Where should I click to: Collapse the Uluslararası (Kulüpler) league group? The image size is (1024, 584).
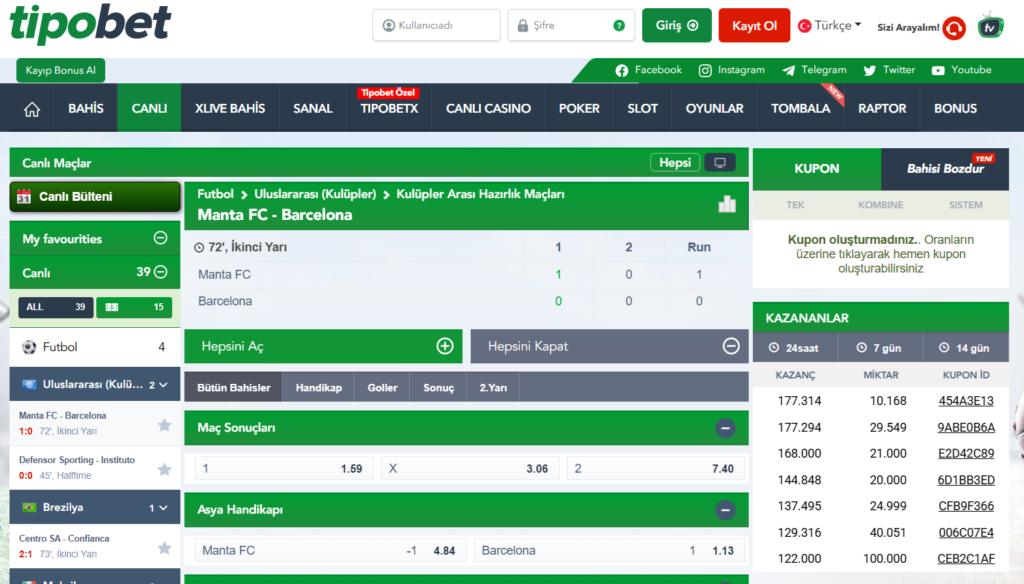tap(163, 385)
